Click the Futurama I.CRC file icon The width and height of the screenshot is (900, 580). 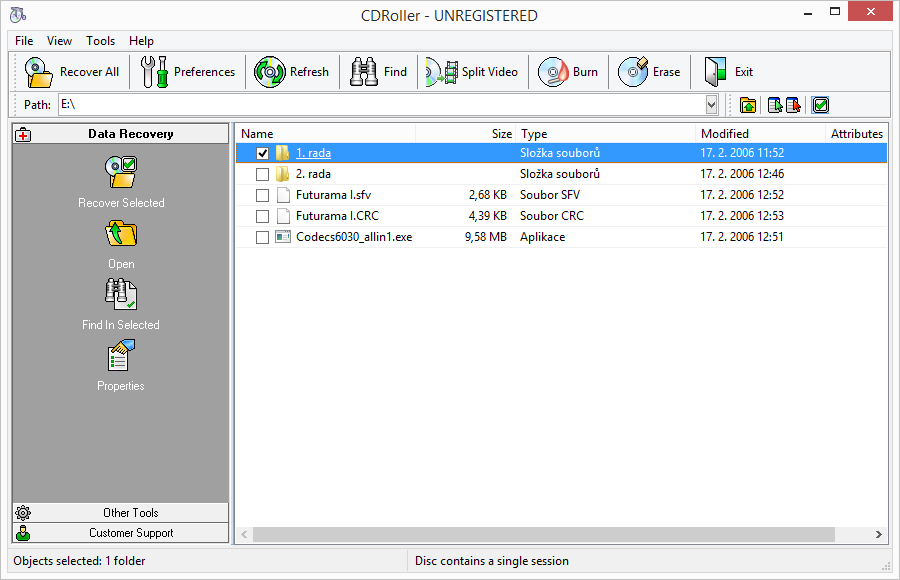[283, 216]
